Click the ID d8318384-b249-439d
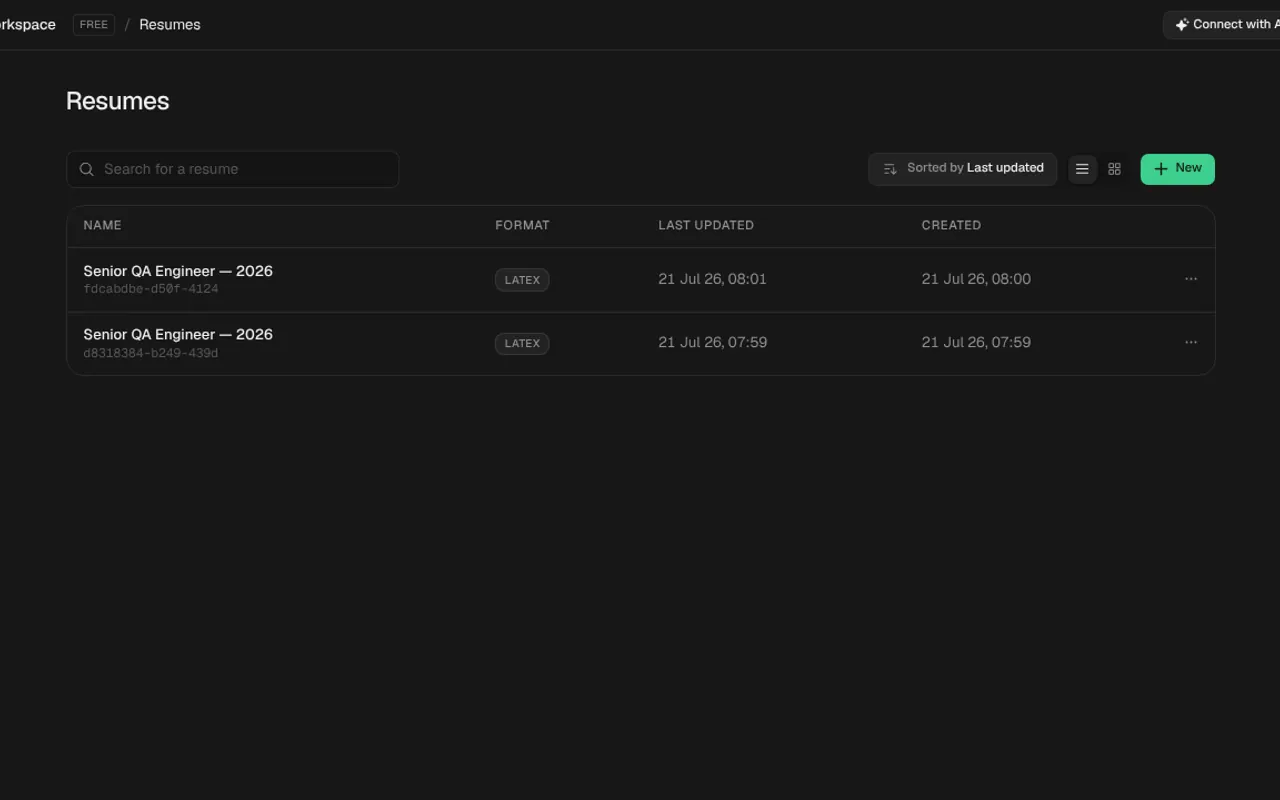Screen dimensions: 1280x800 (x=151, y=353)
